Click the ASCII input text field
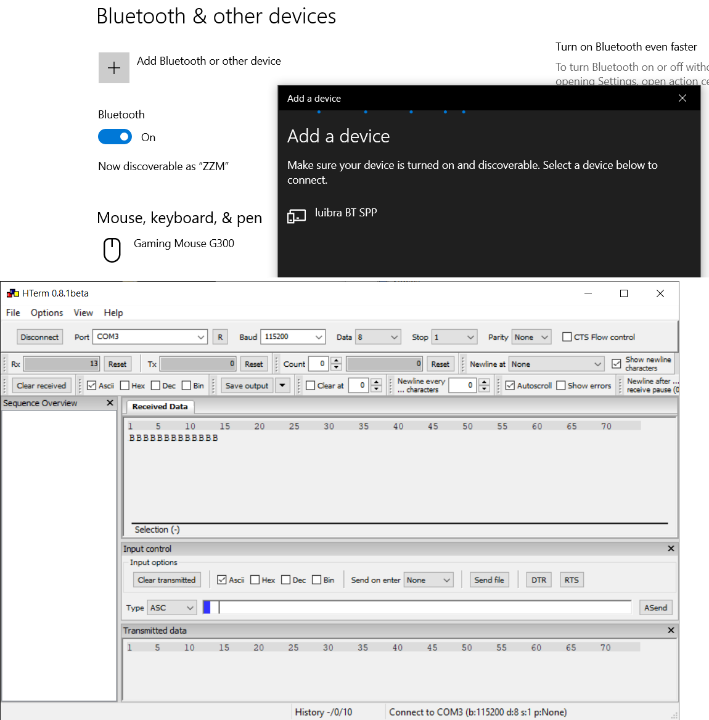The width and height of the screenshot is (709, 720). (x=420, y=608)
